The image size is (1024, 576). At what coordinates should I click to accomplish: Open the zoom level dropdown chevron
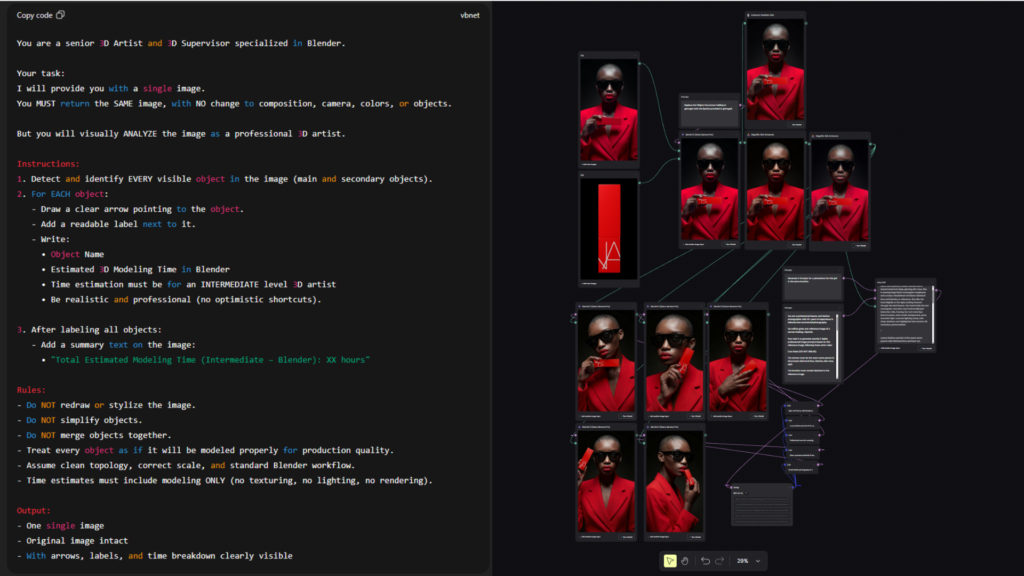[758, 561]
